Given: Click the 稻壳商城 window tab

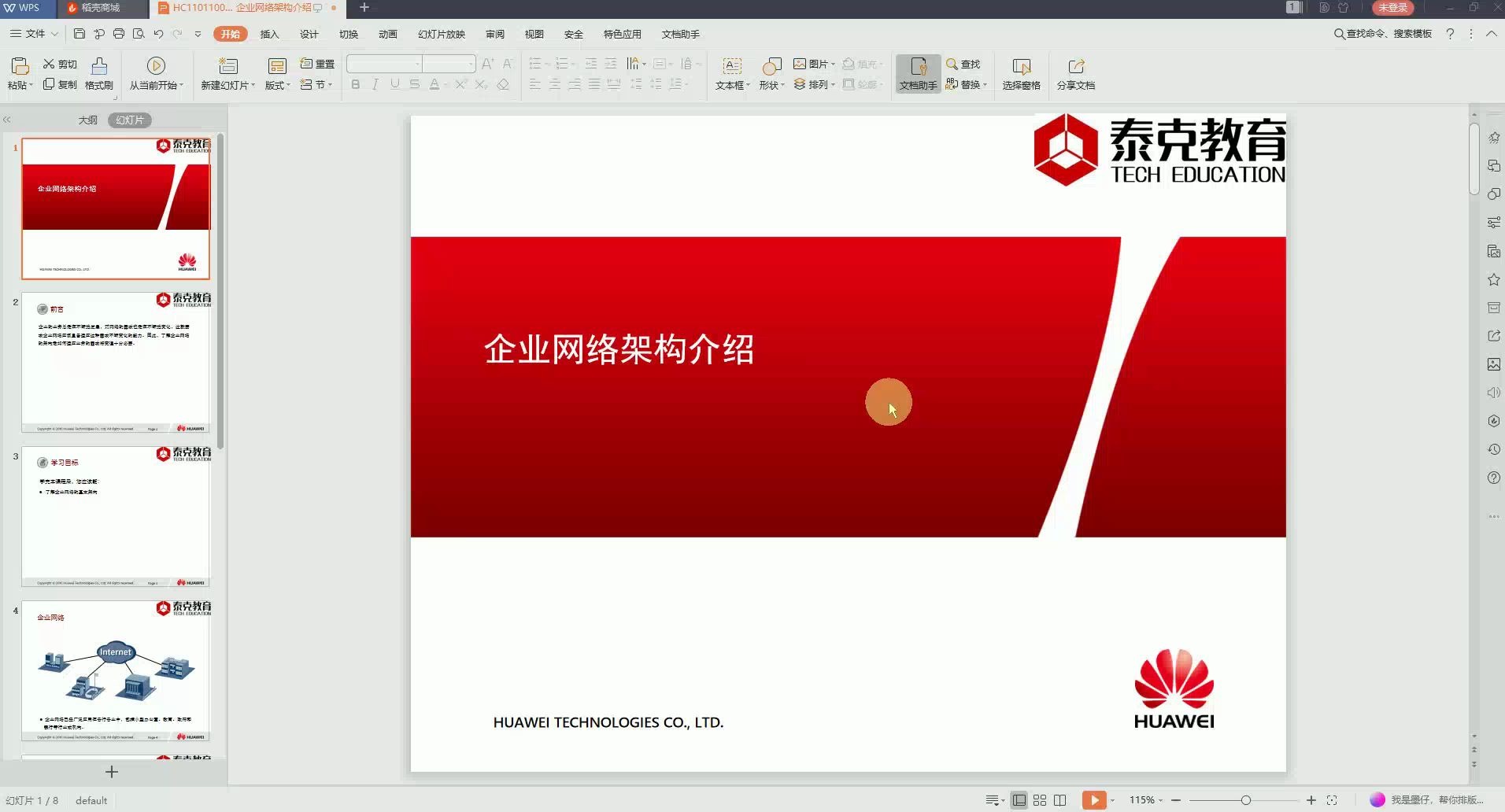Looking at the screenshot, I should (102, 9).
